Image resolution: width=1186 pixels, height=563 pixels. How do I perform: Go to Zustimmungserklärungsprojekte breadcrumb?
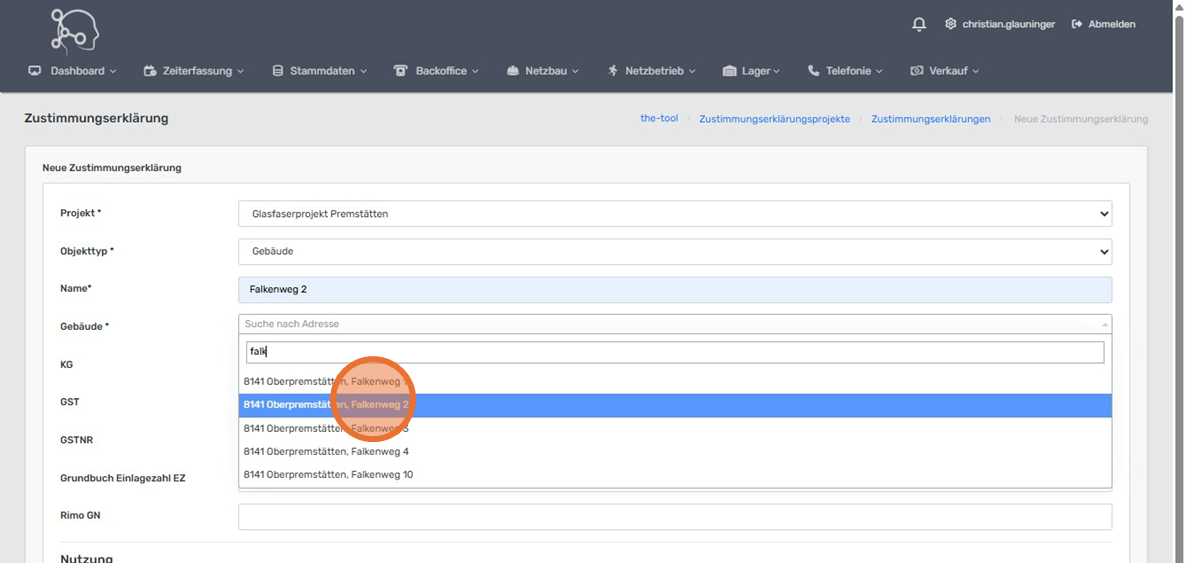click(x=774, y=119)
